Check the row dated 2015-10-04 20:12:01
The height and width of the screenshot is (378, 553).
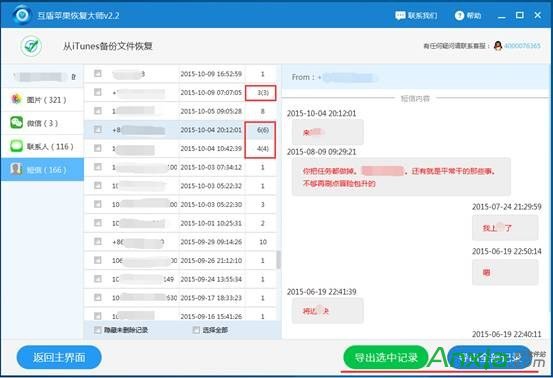tap(98, 129)
